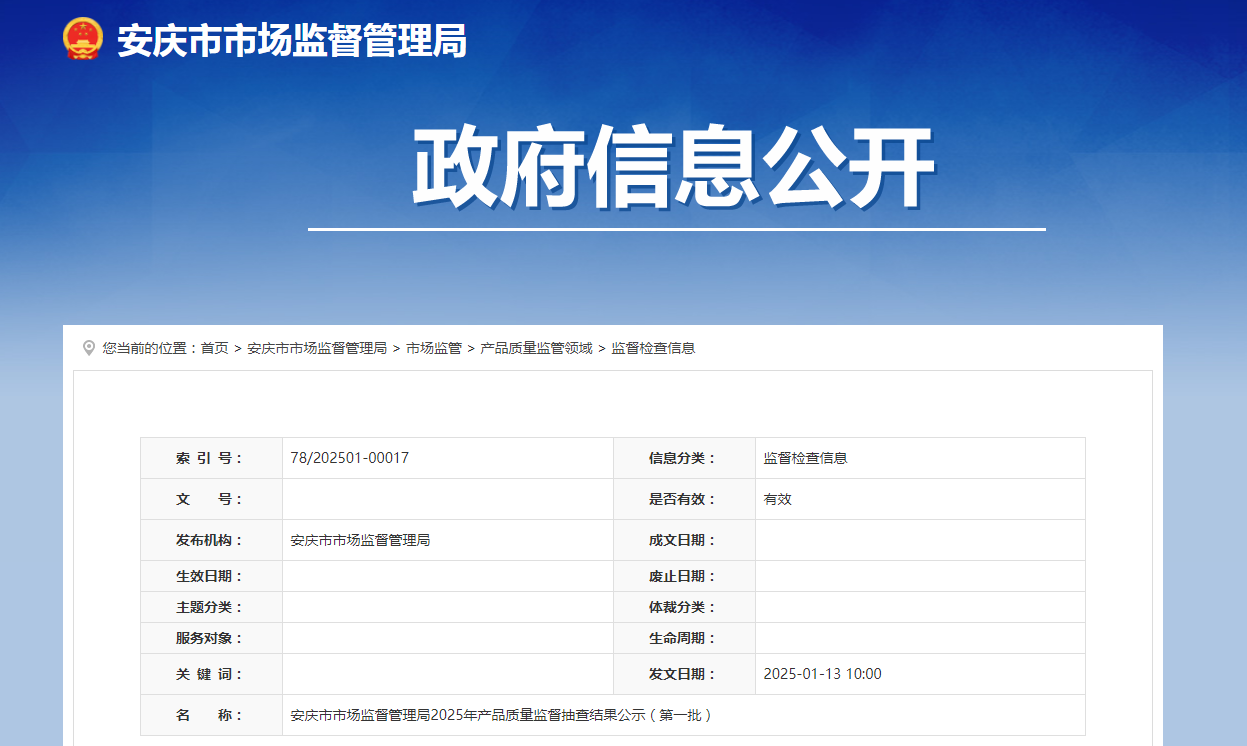
Task: Navigate to 监督检查信息 breadcrumb link
Action: [654, 348]
